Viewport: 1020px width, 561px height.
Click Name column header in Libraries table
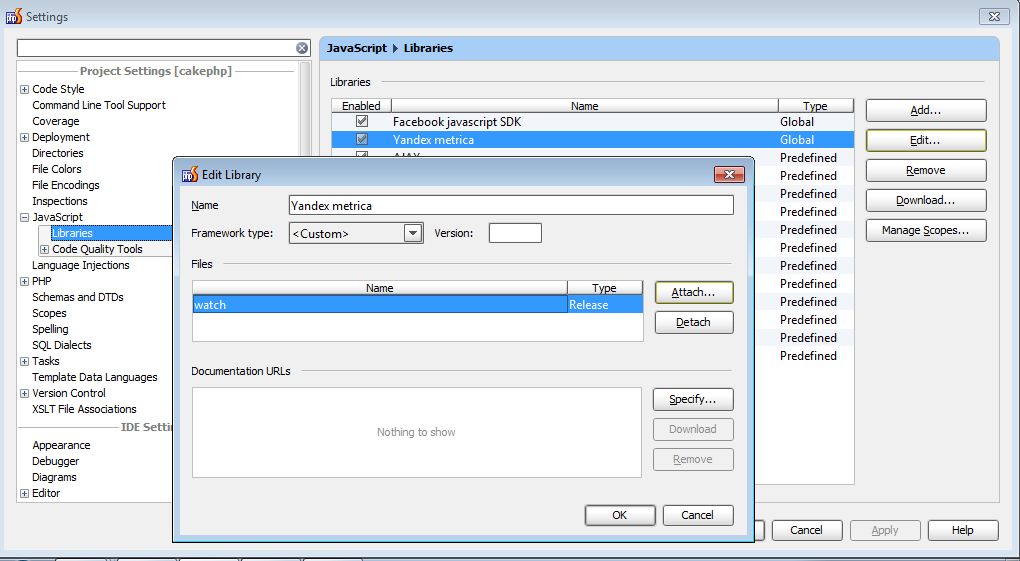coord(584,106)
